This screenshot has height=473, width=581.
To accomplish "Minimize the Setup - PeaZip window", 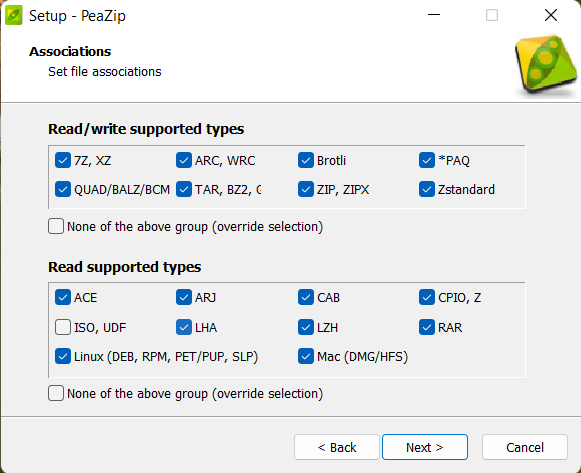I will pyautogui.click(x=434, y=15).
